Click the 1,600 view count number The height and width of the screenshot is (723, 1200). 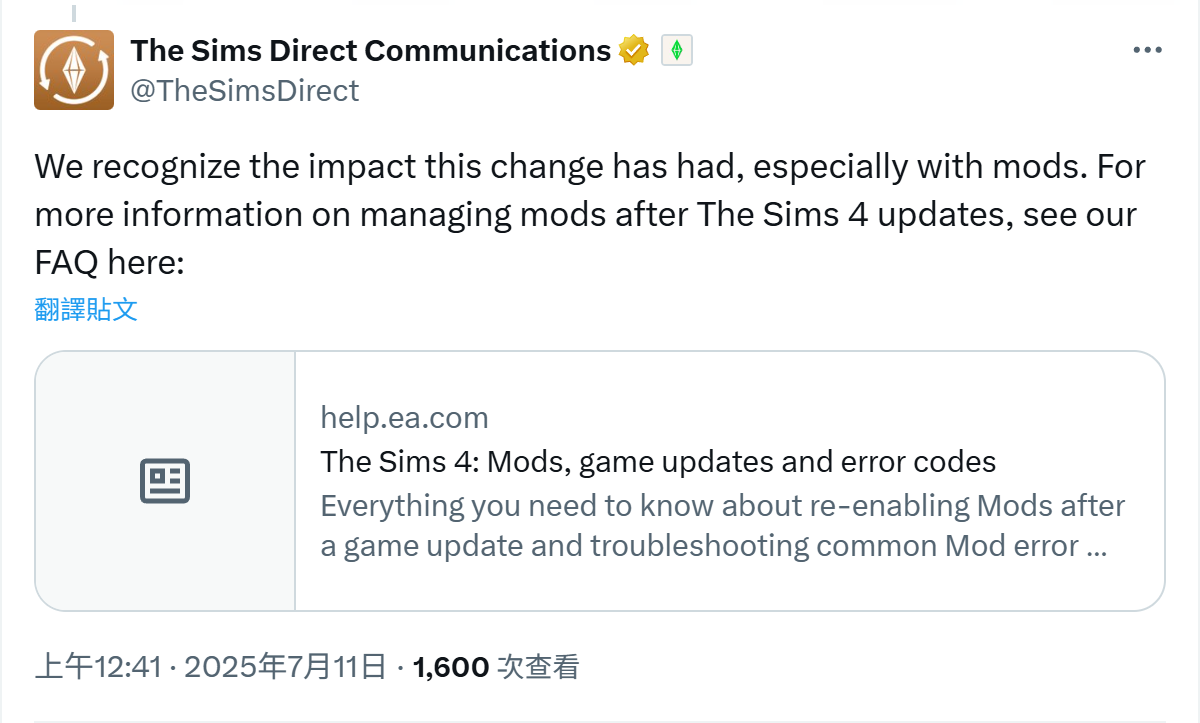click(x=450, y=667)
